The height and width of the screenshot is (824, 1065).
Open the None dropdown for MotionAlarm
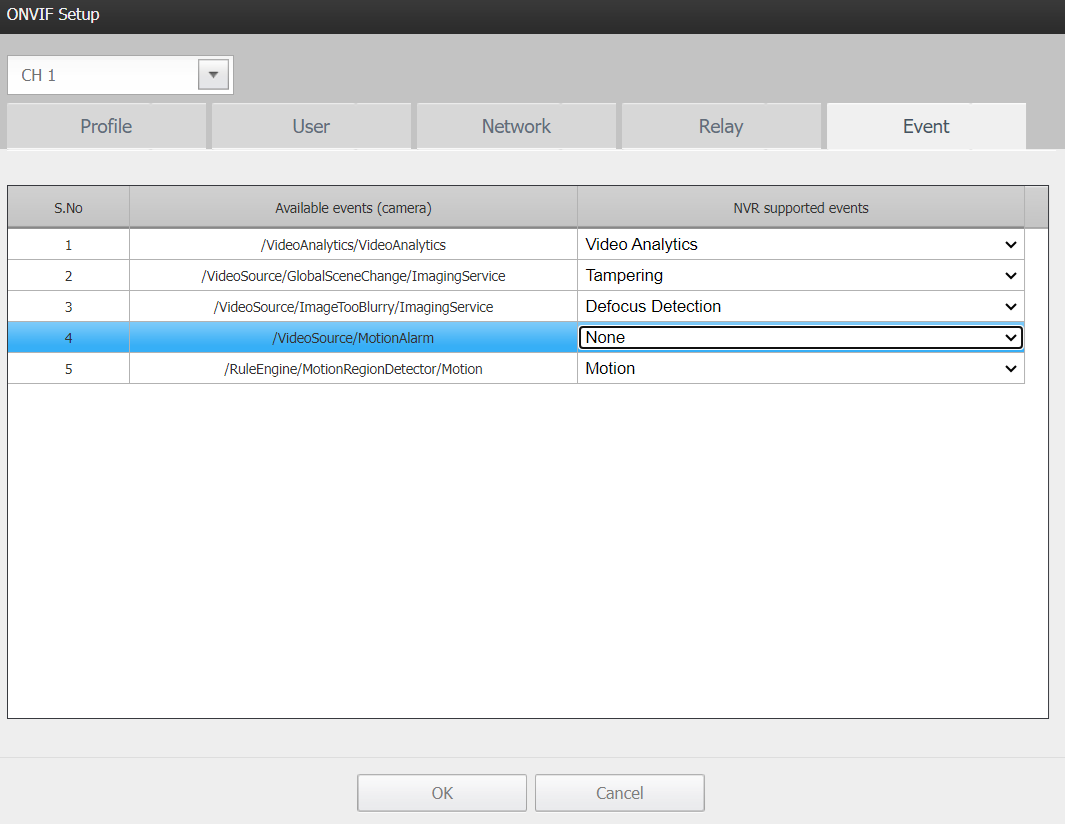(x=801, y=338)
